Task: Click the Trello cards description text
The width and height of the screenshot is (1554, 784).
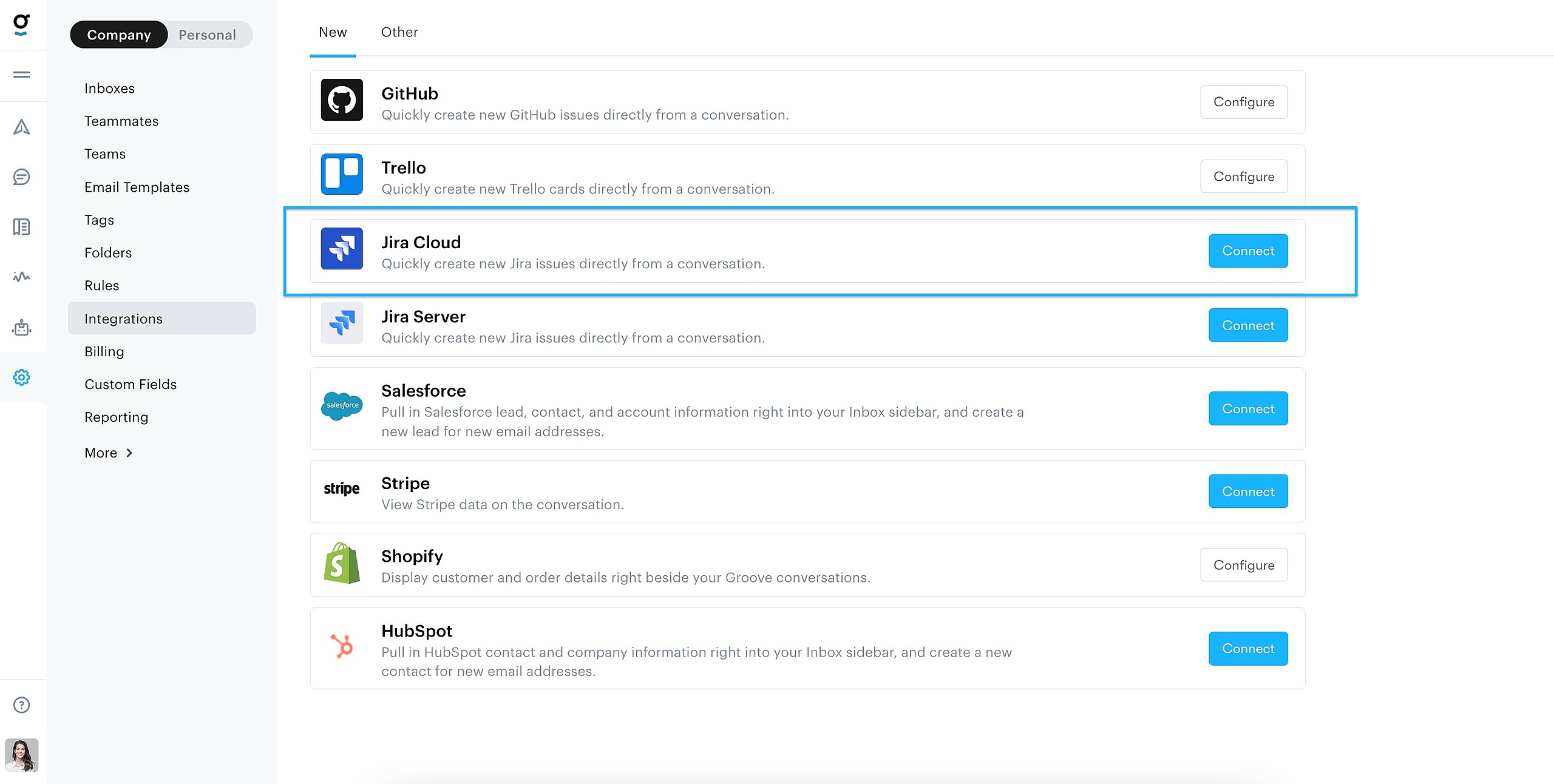Action: click(578, 189)
